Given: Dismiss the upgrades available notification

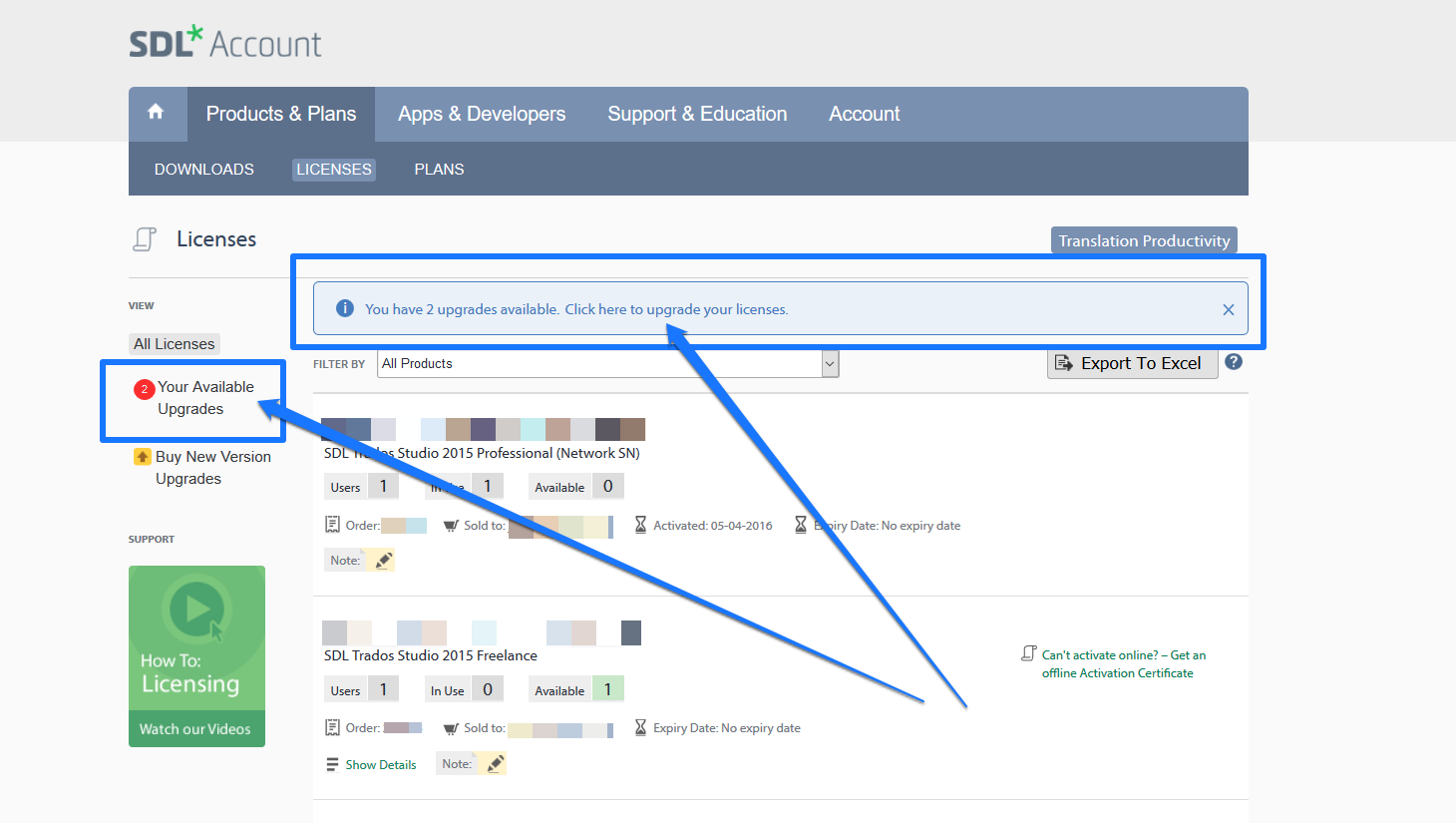Looking at the screenshot, I should (x=1229, y=309).
